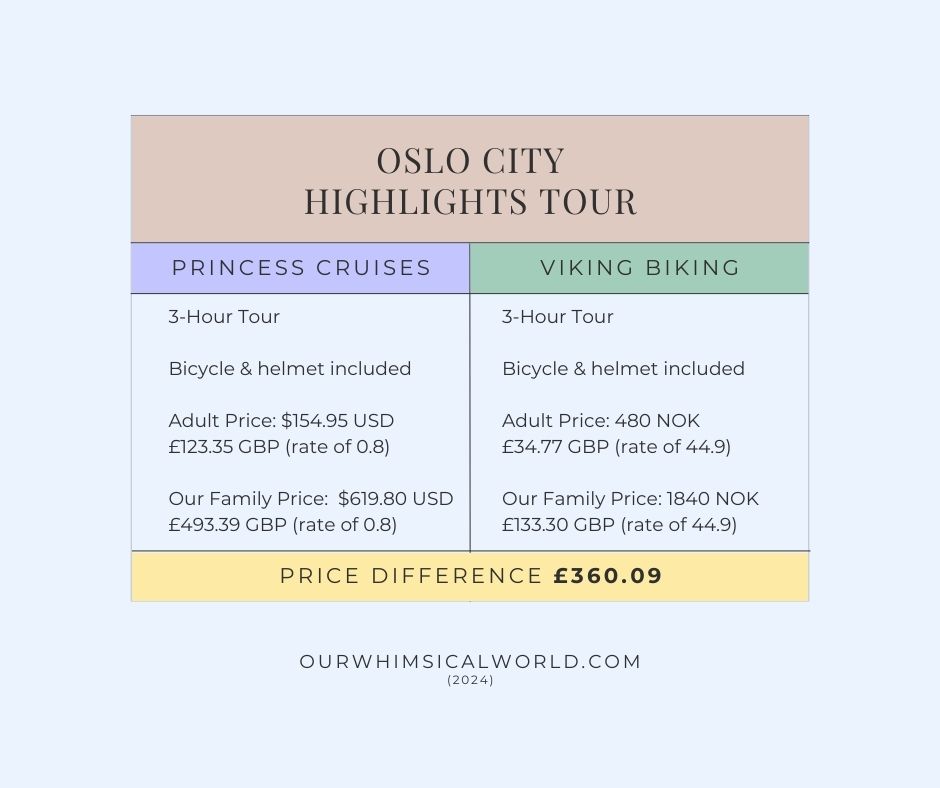Click Our Family Price $619.80 USD text
This screenshot has width=940, height=788.
coord(311,499)
